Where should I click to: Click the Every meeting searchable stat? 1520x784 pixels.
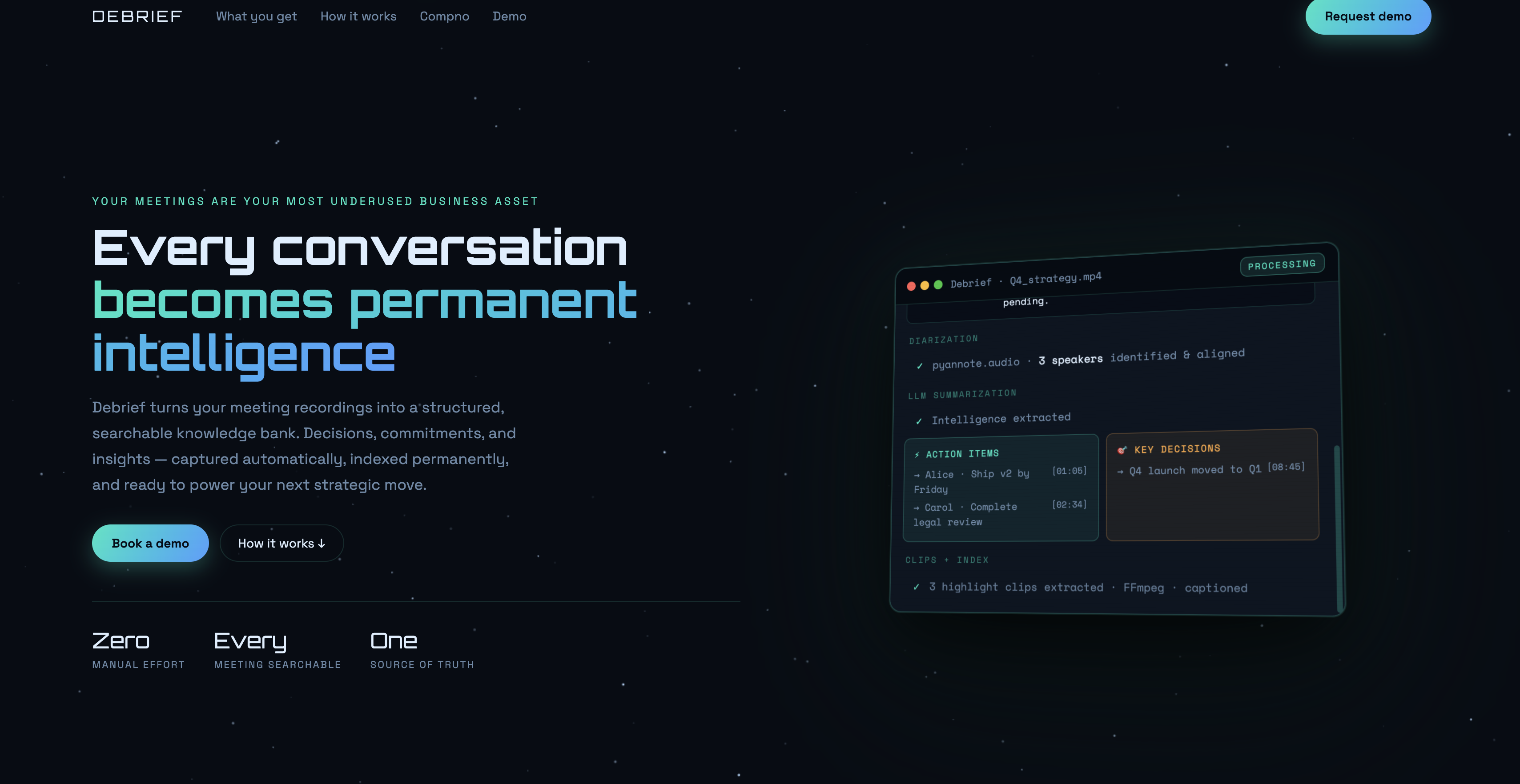point(277,649)
